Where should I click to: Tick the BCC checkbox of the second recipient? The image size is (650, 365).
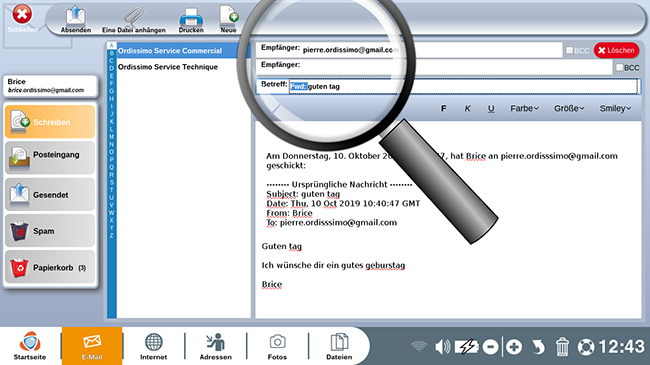pos(619,67)
